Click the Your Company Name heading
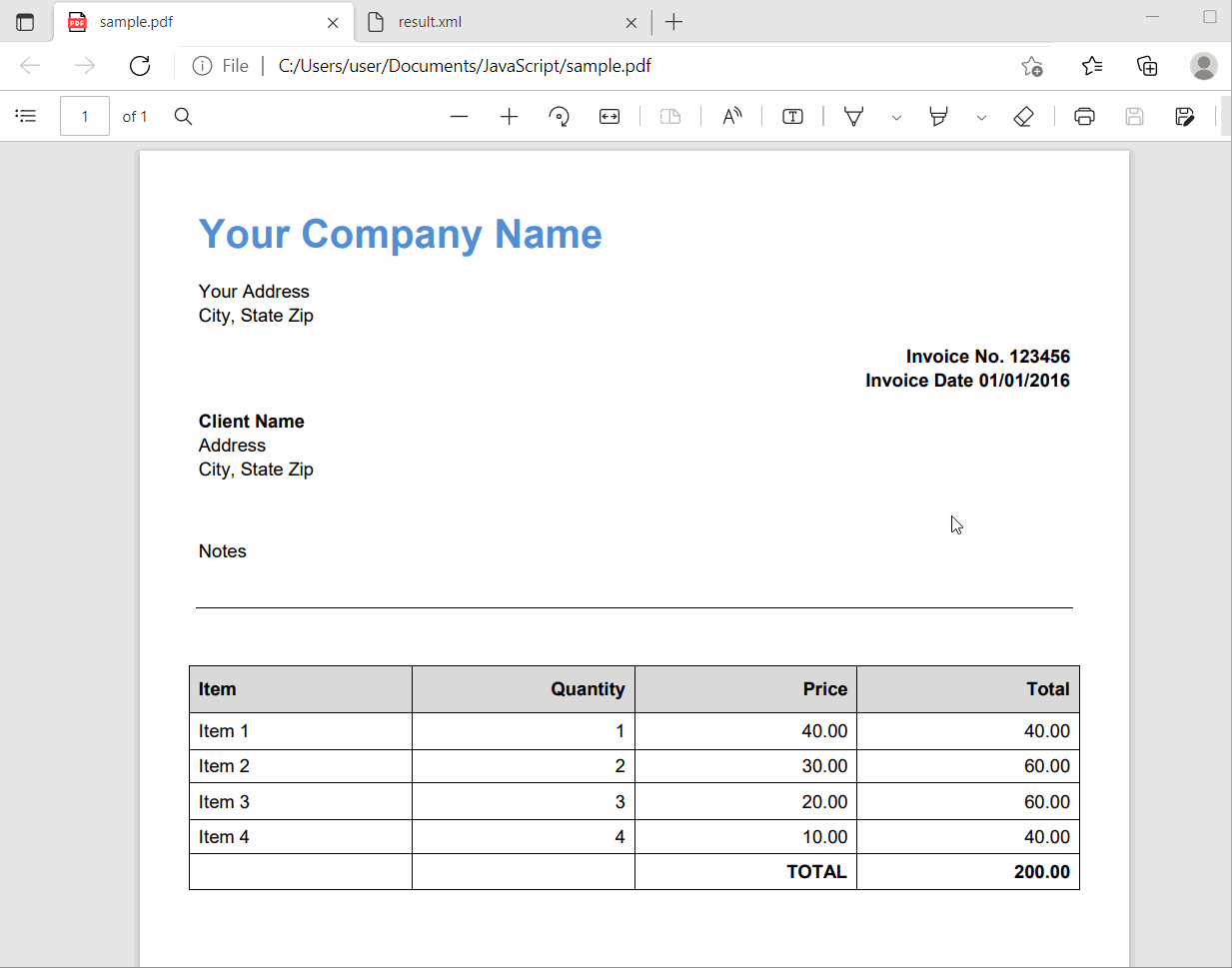Viewport: 1232px width, 968px height. (x=400, y=235)
